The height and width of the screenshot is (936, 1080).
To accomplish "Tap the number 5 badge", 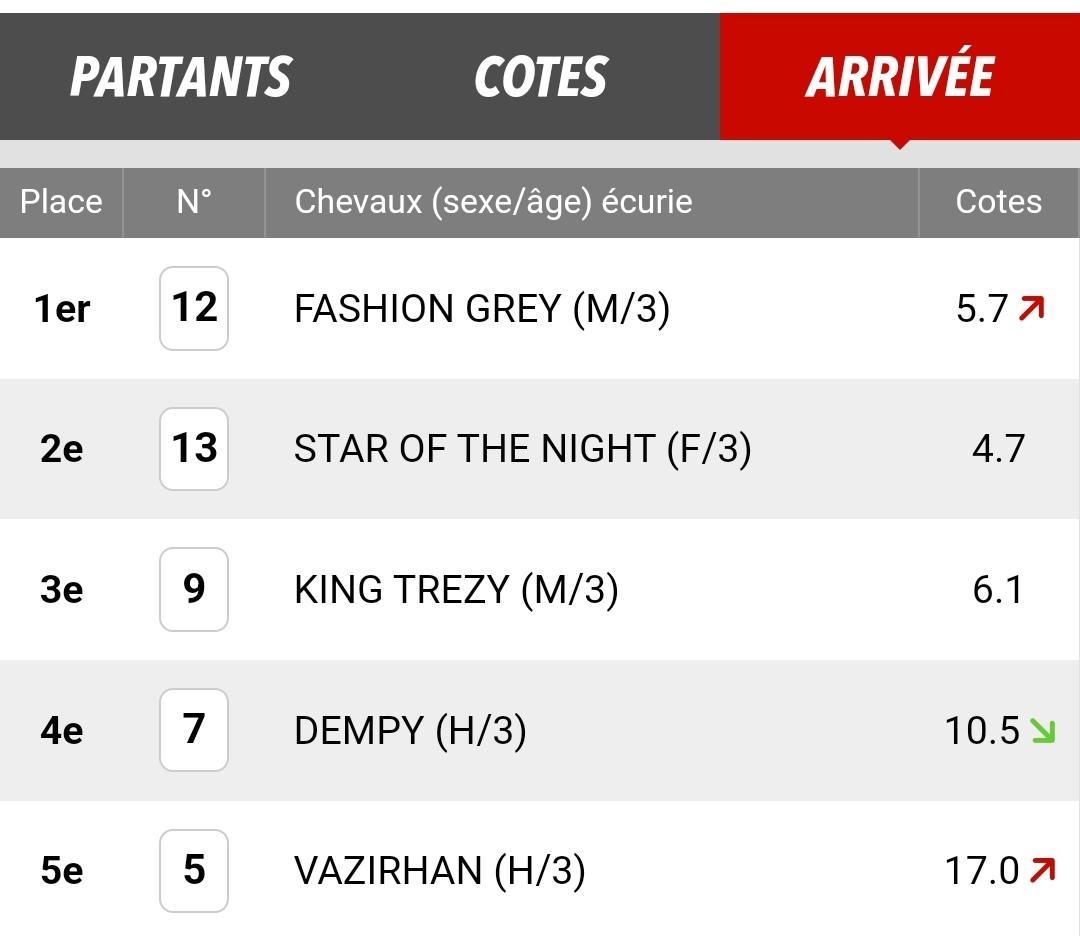I will point(194,871).
